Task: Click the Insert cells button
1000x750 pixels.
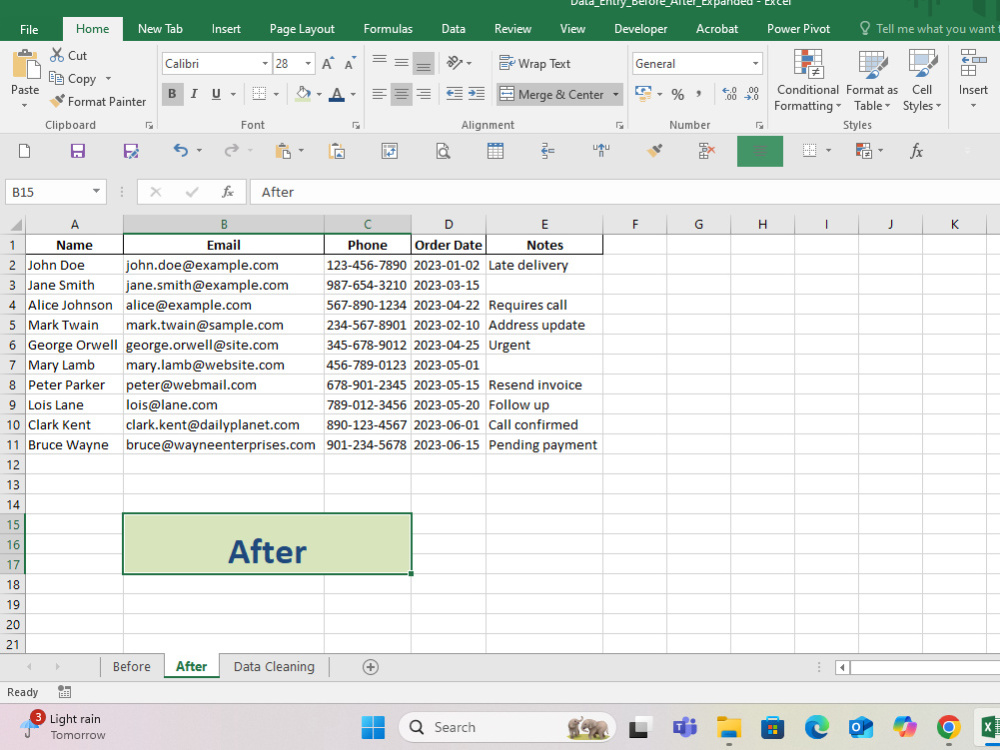Action: pos(973,80)
